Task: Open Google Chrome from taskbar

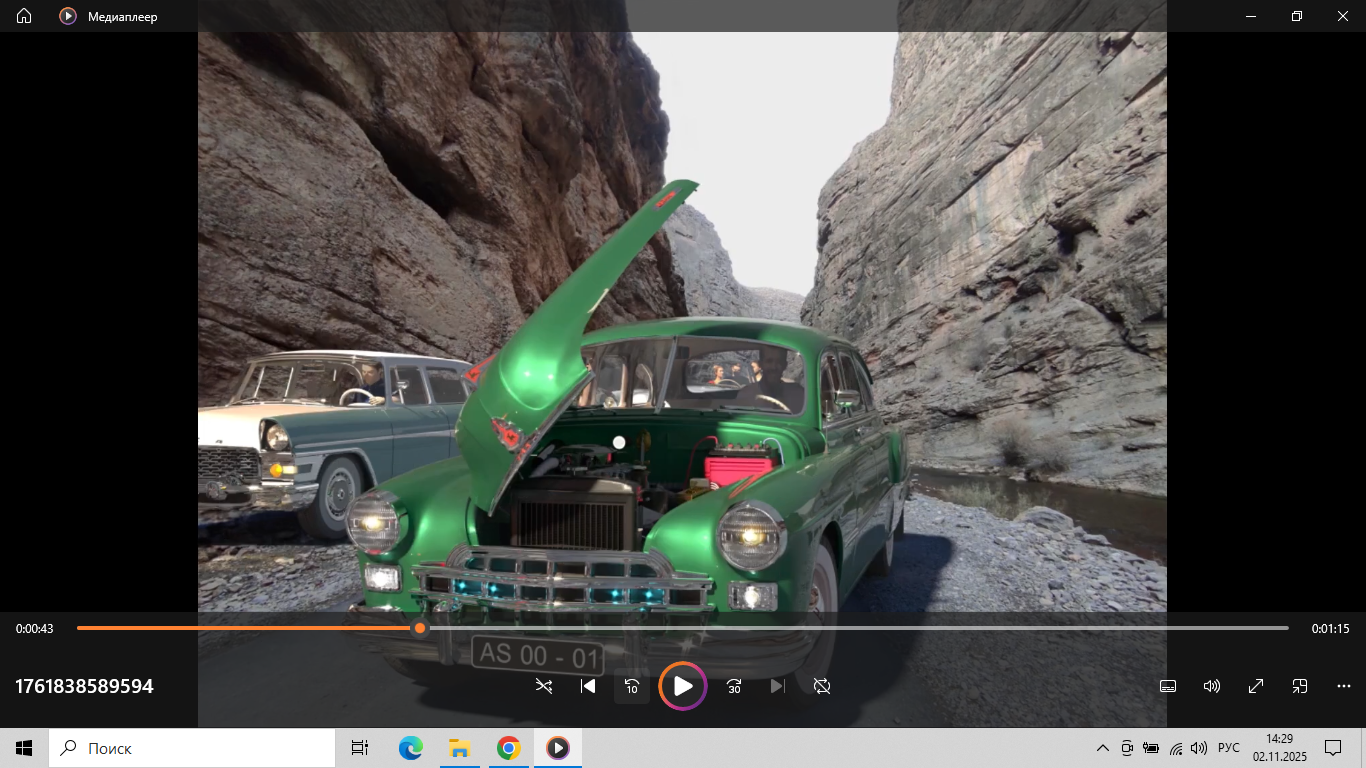Action: tap(509, 748)
